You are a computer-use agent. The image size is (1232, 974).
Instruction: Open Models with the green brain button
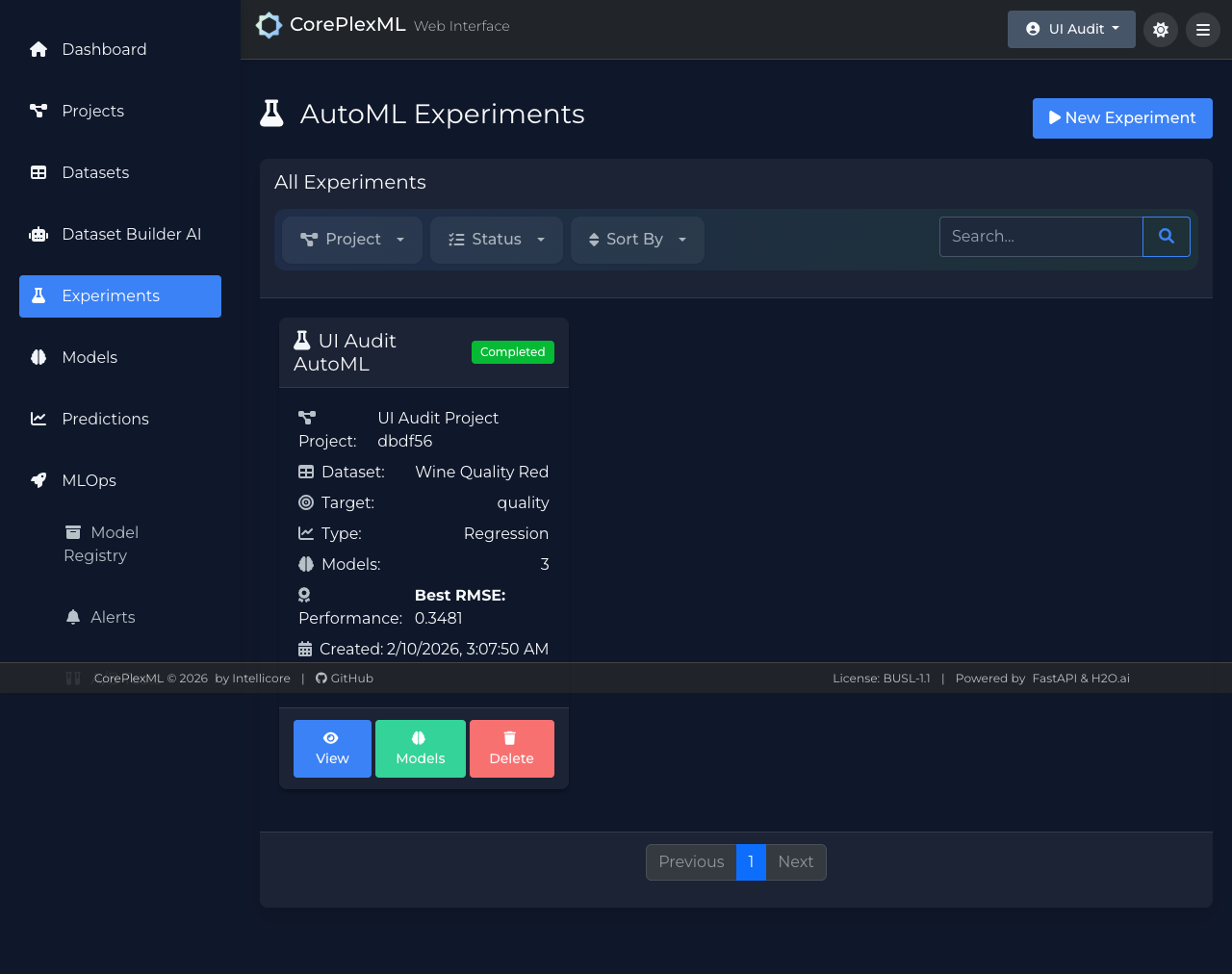coord(420,749)
